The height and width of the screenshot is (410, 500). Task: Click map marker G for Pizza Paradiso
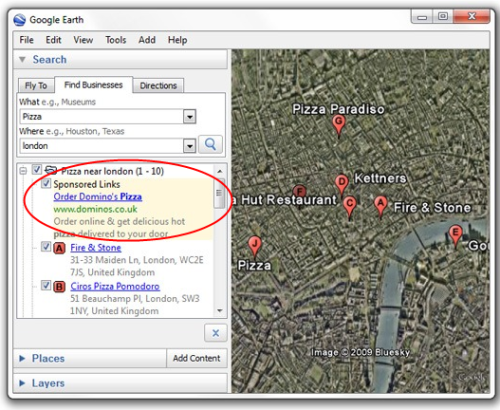point(339,126)
